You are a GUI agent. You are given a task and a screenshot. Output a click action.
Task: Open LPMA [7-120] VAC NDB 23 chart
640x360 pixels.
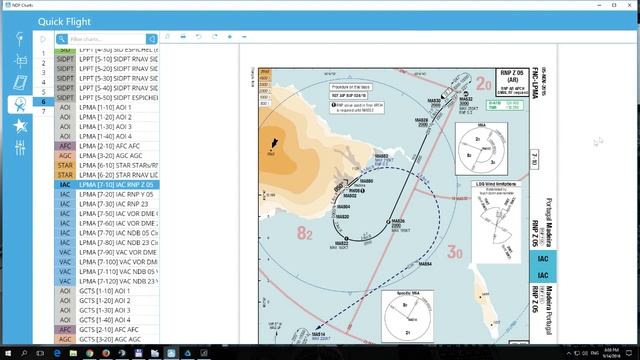pos(107,281)
